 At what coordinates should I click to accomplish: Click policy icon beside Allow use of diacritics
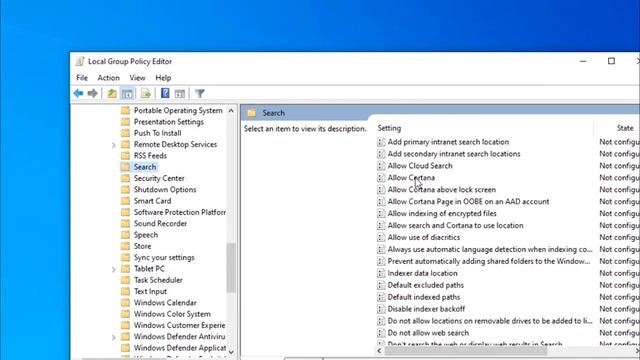[x=381, y=237]
